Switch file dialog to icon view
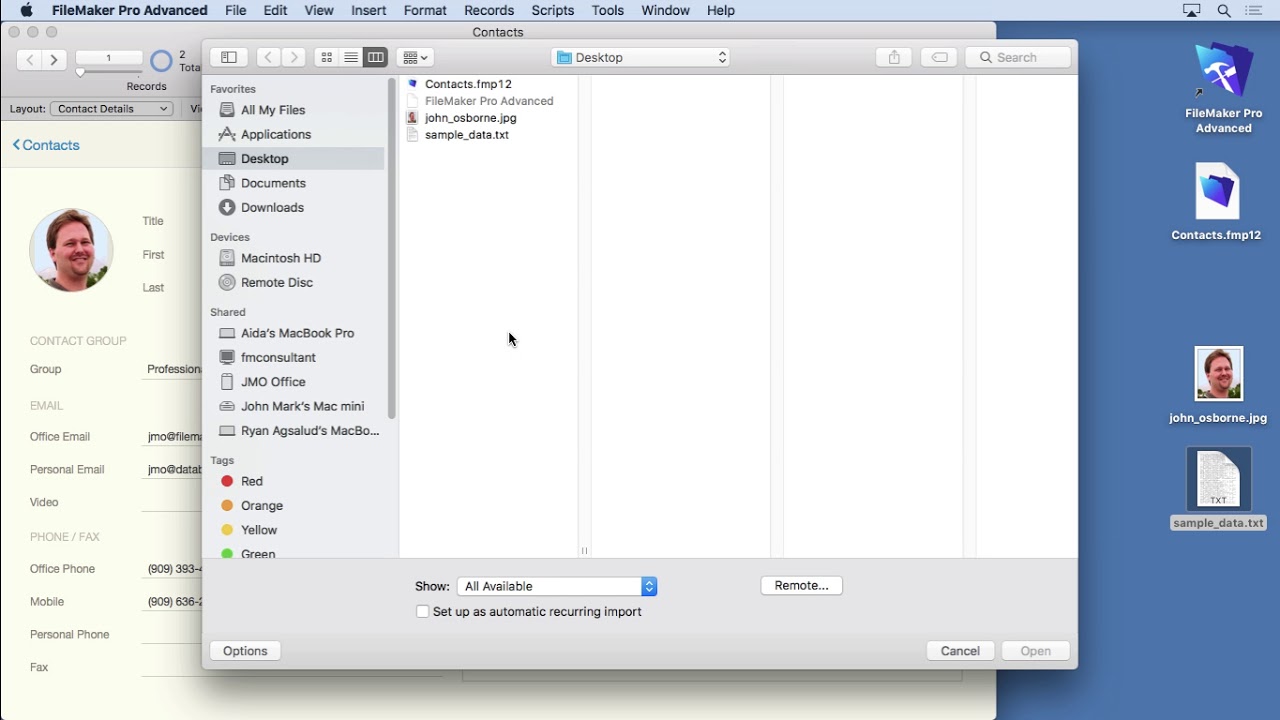Viewport: 1280px width, 720px height. (326, 58)
